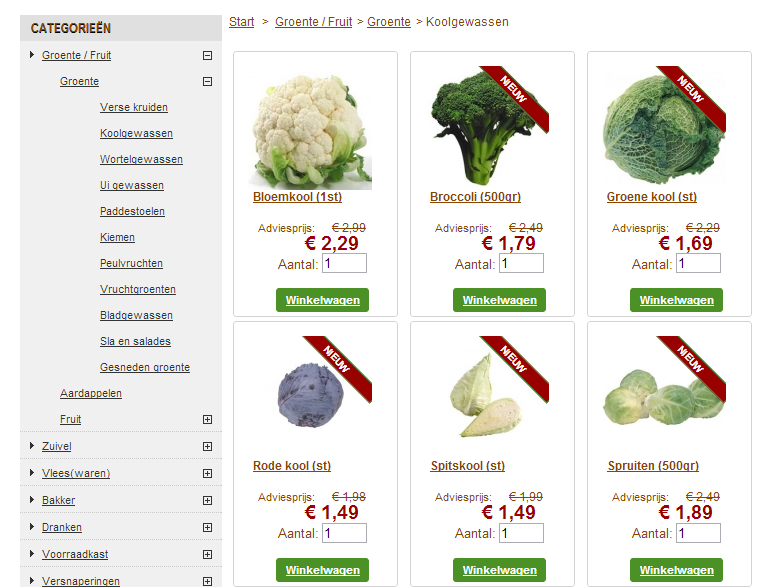
Task: Collapse the Groente subcategory minus icon
Action: pos(207,82)
